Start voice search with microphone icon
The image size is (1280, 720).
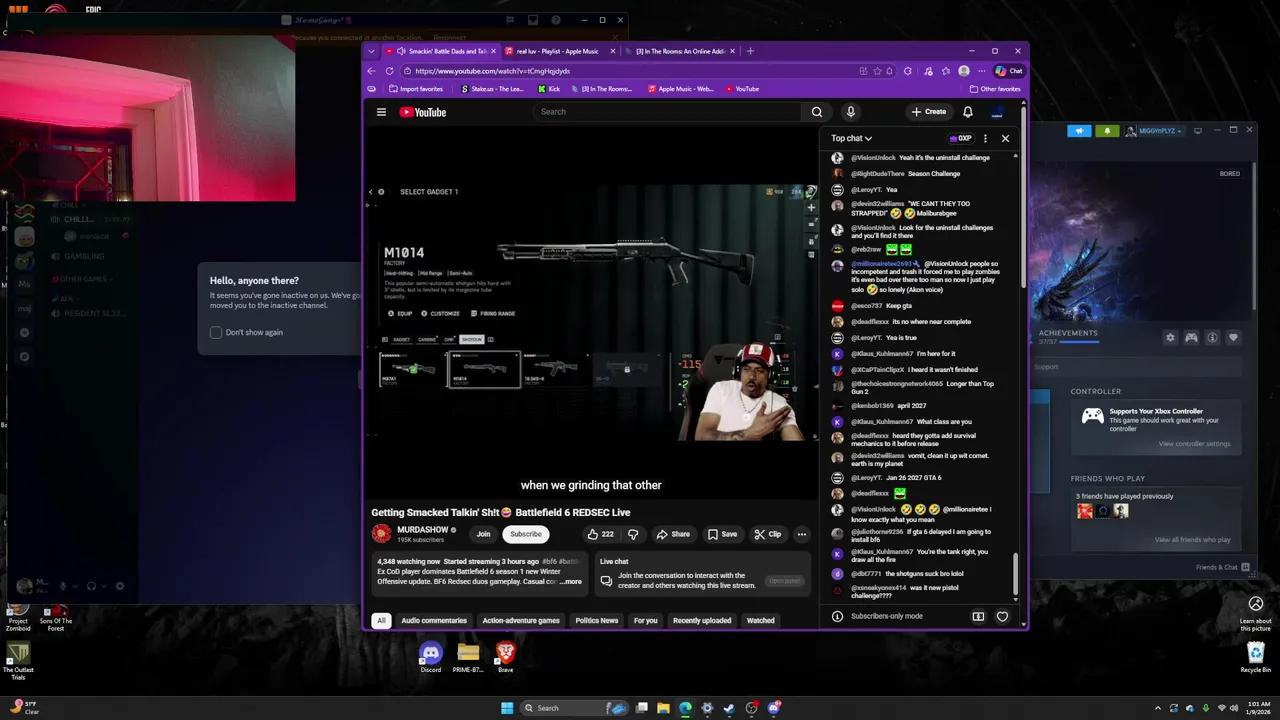[851, 112]
